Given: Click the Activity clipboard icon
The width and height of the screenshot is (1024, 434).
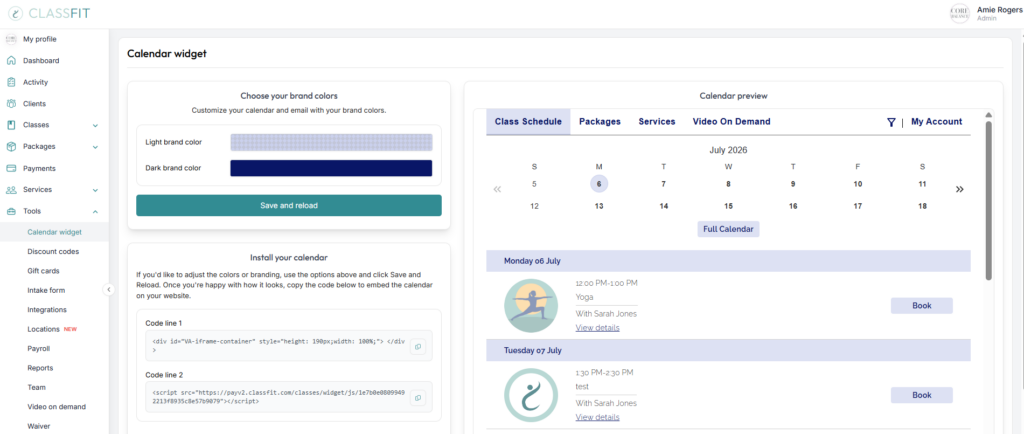Looking at the screenshot, I should coord(11,82).
